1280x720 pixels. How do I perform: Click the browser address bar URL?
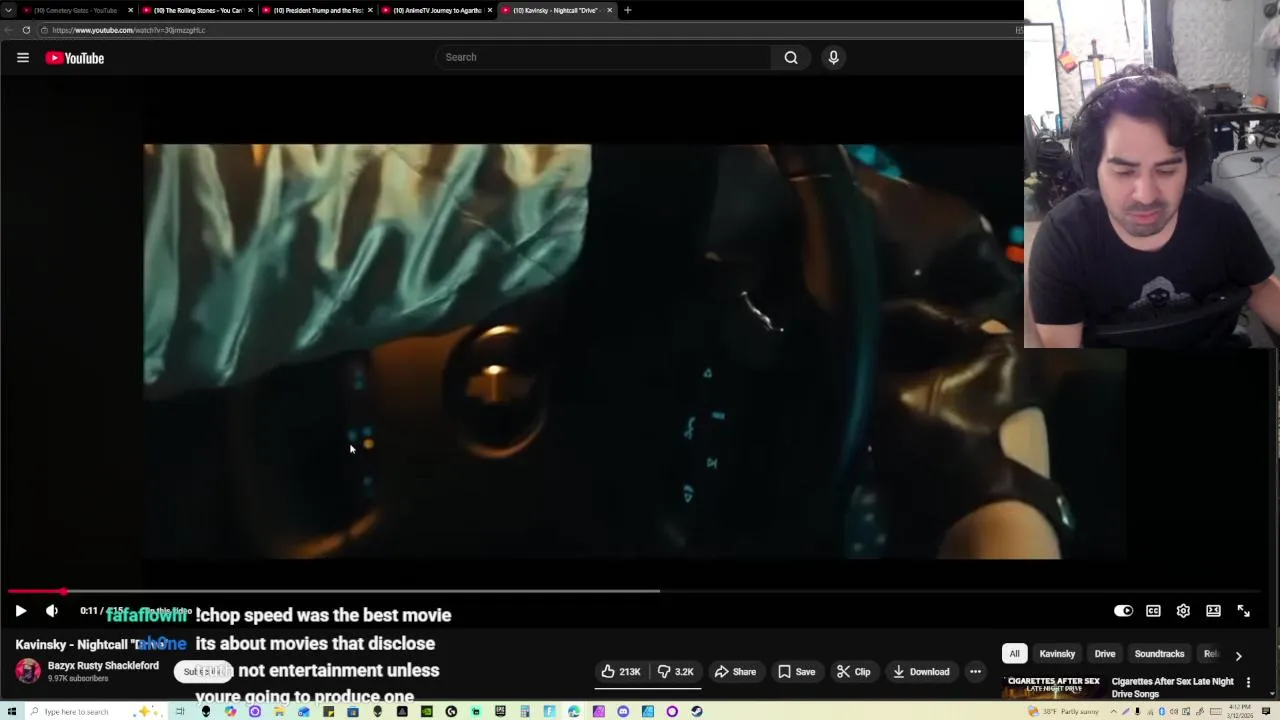[x=128, y=30]
